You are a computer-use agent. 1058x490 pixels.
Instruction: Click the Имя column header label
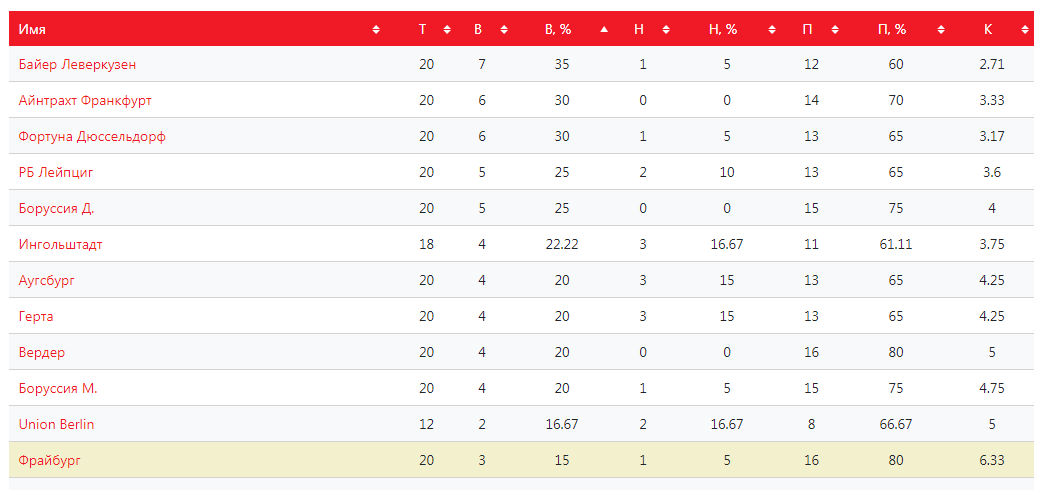[32, 30]
